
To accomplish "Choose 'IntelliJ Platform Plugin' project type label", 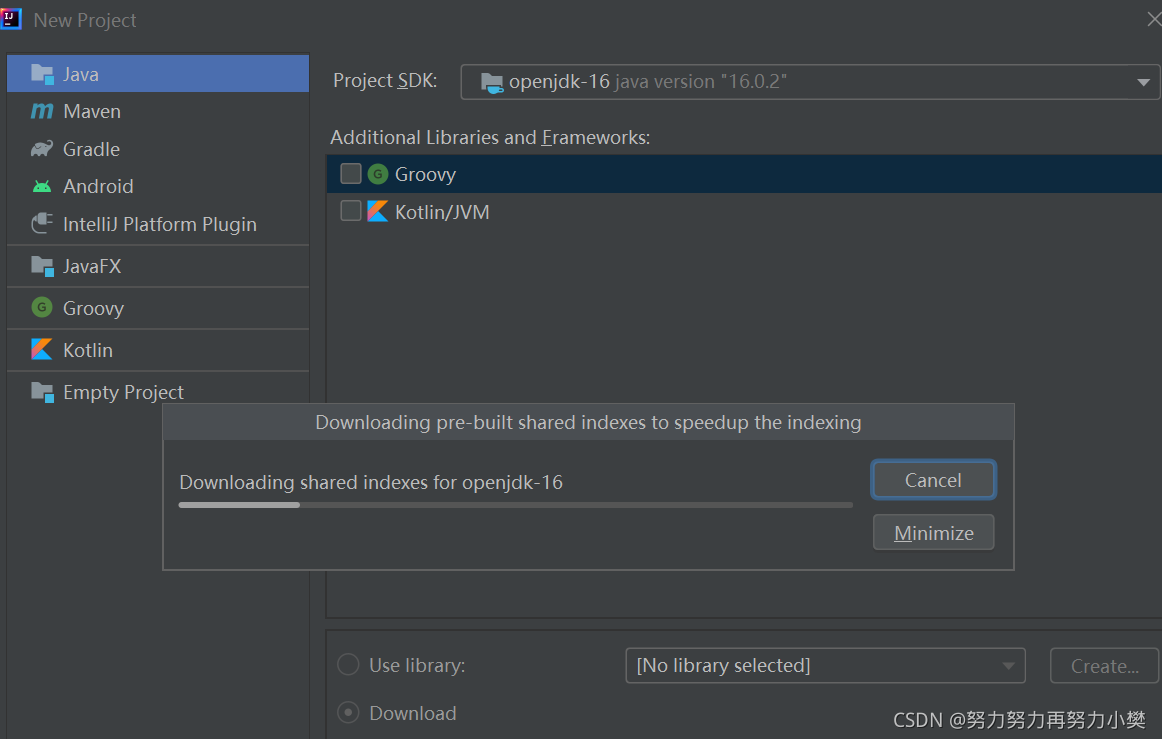I will pos(160,224).
